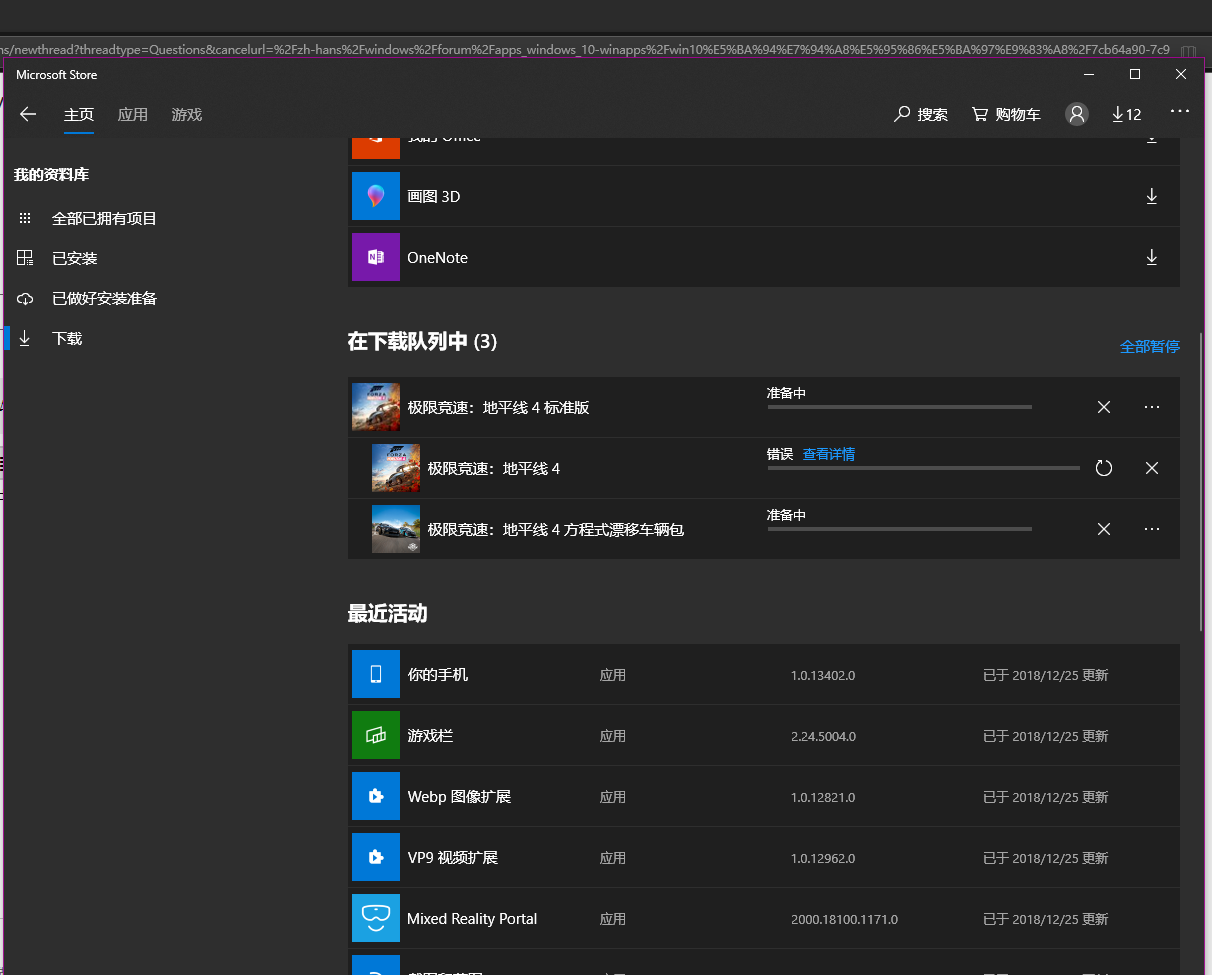The image size is (1212, 975).
Task: Click the OneNote app icon
Action: click(376, 257)
